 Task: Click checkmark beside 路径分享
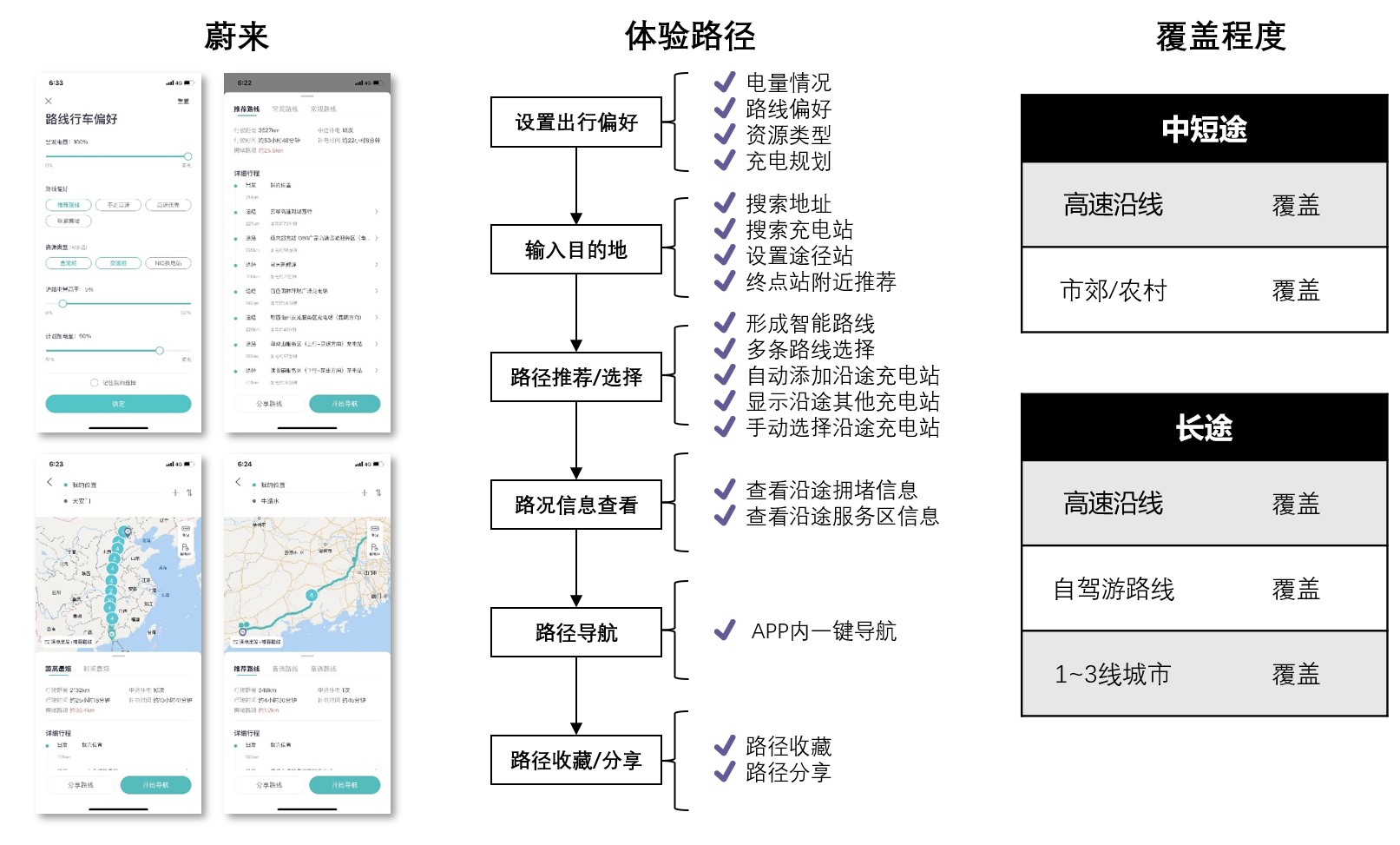pos(725,771)
